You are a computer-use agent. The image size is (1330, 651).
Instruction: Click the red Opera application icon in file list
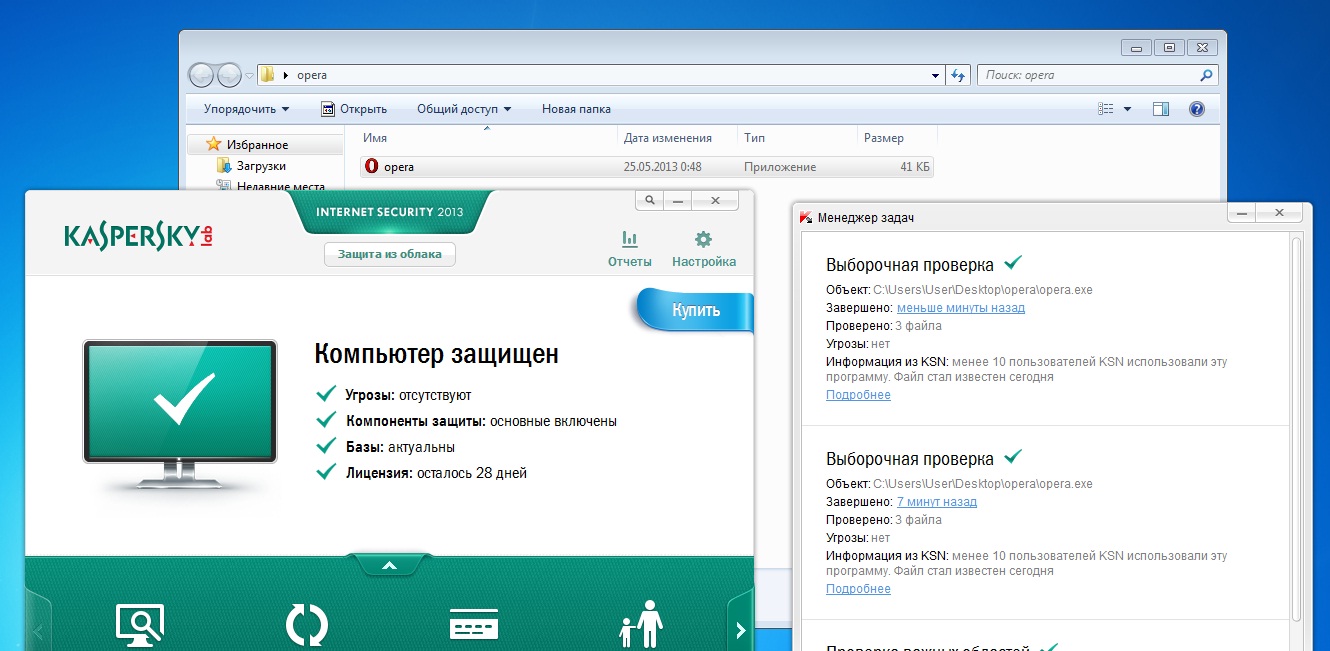372,167
